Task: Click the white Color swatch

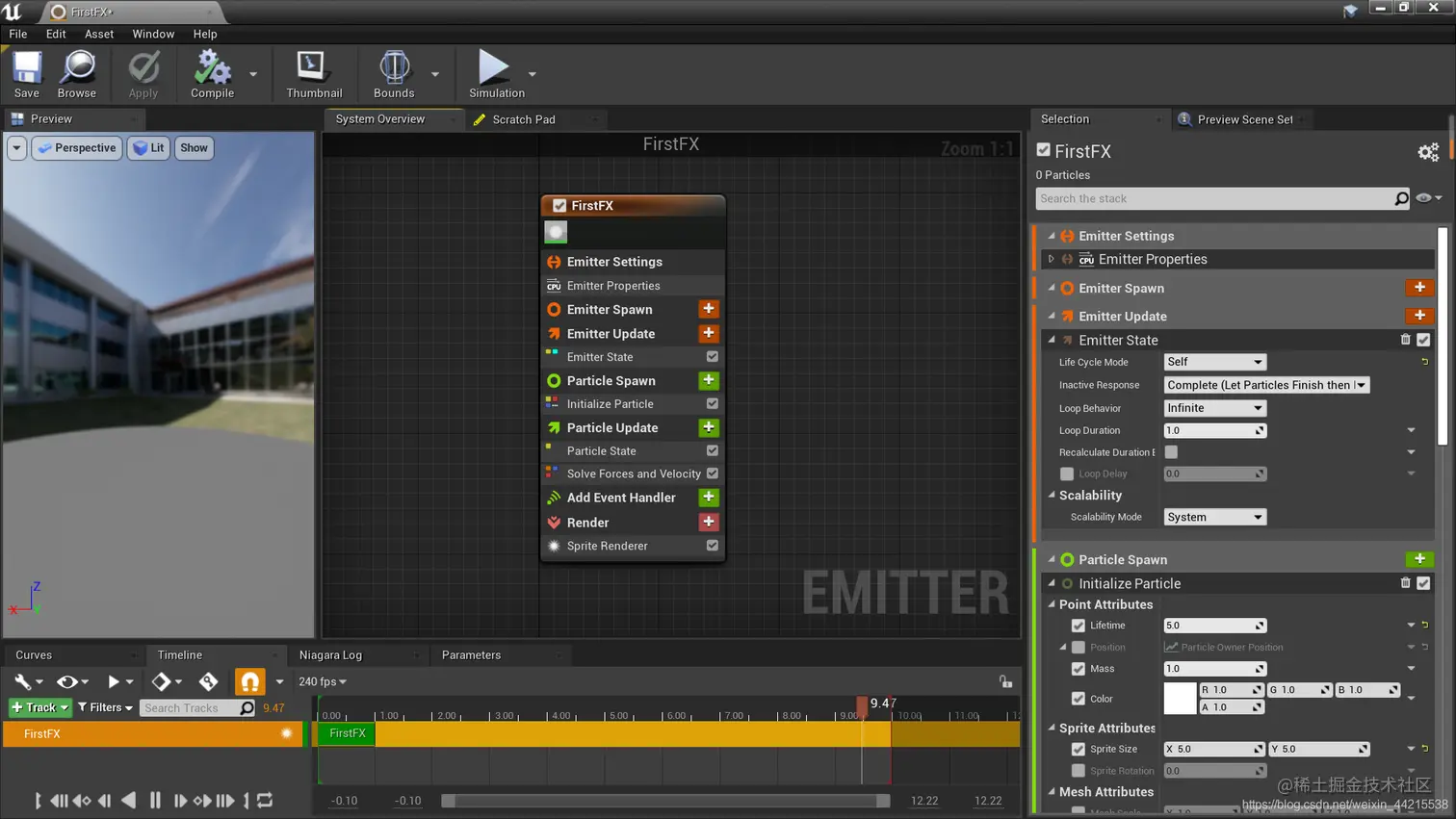Action: 1180,699
